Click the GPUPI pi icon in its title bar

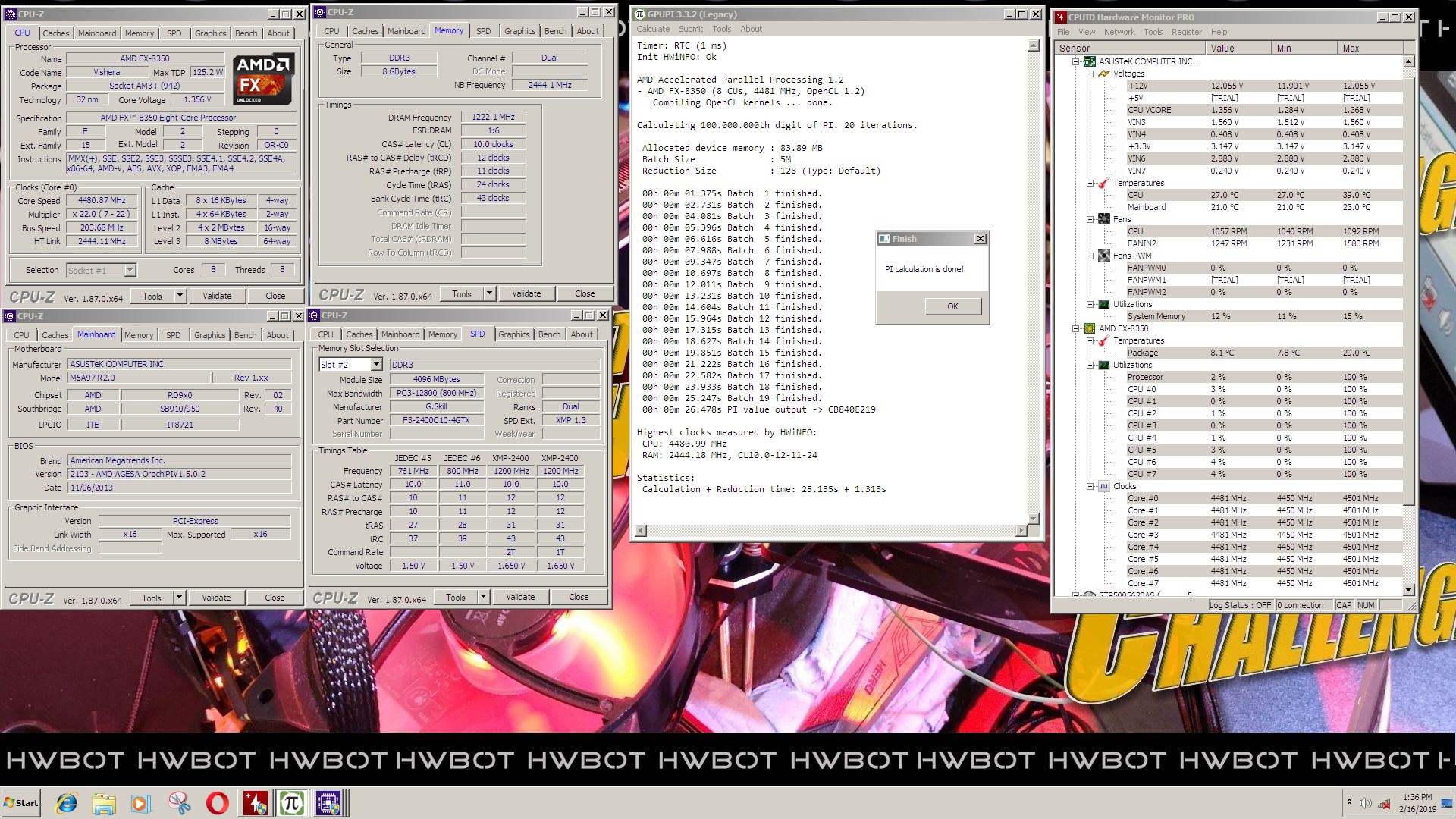(640, 14)
